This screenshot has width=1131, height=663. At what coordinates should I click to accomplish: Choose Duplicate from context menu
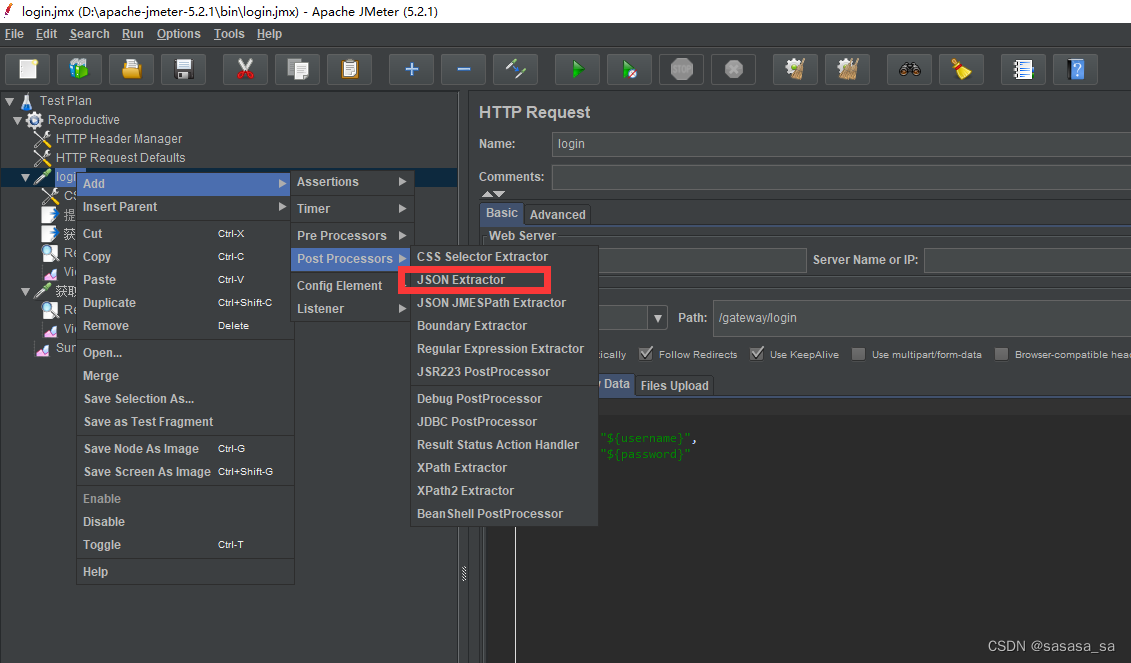pyautogui.click(x=185, y=303)
